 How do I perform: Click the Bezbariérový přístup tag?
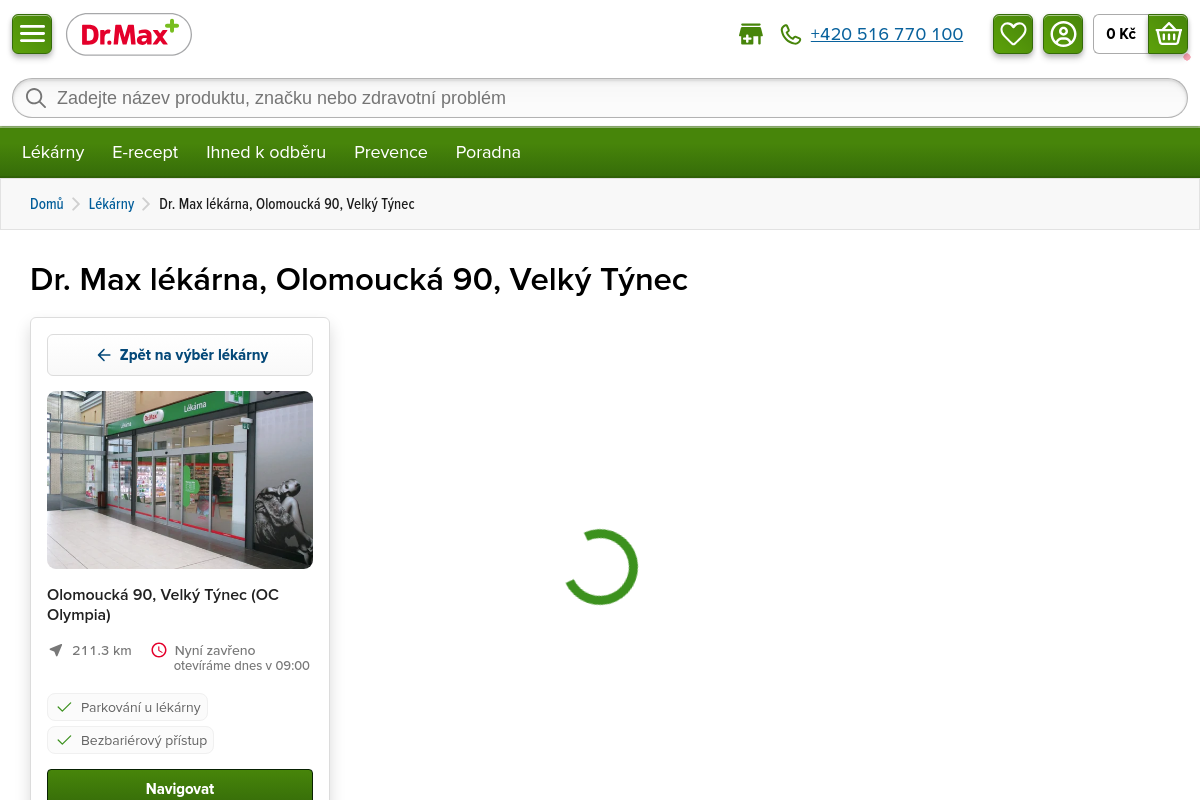pyautogui.click(x=131, y=740)
